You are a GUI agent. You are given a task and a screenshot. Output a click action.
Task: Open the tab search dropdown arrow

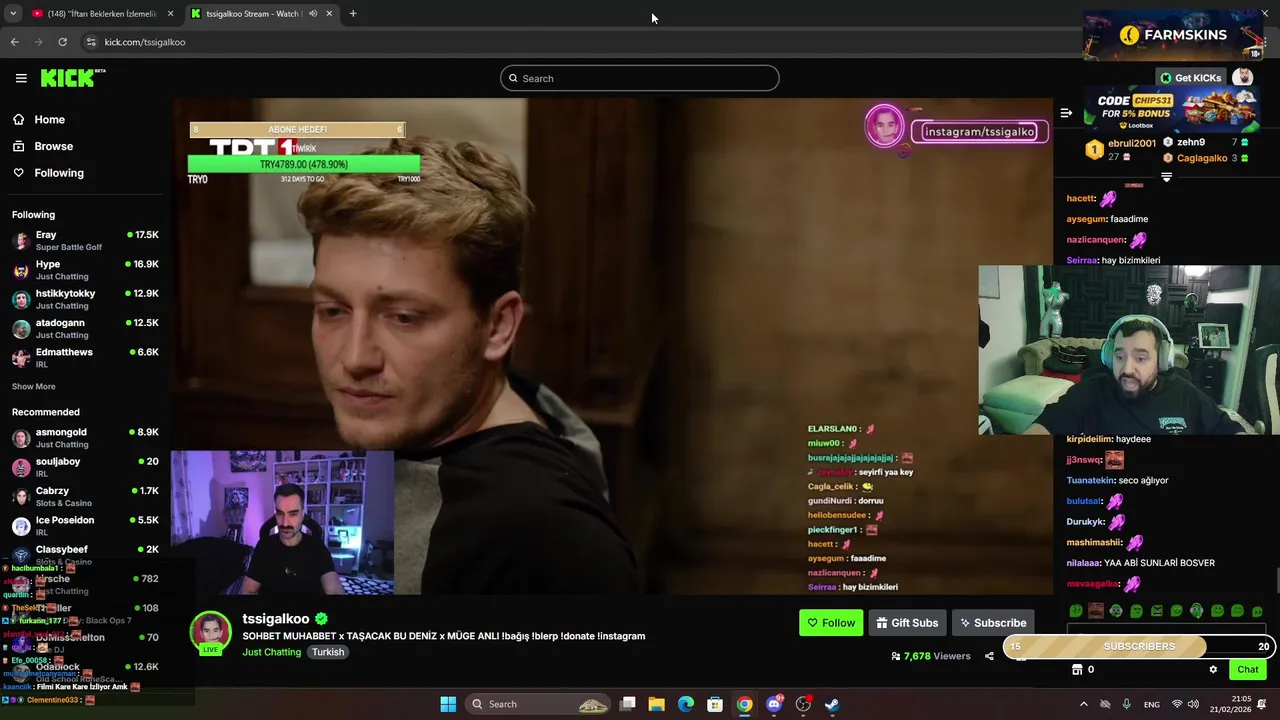(13, 14)
